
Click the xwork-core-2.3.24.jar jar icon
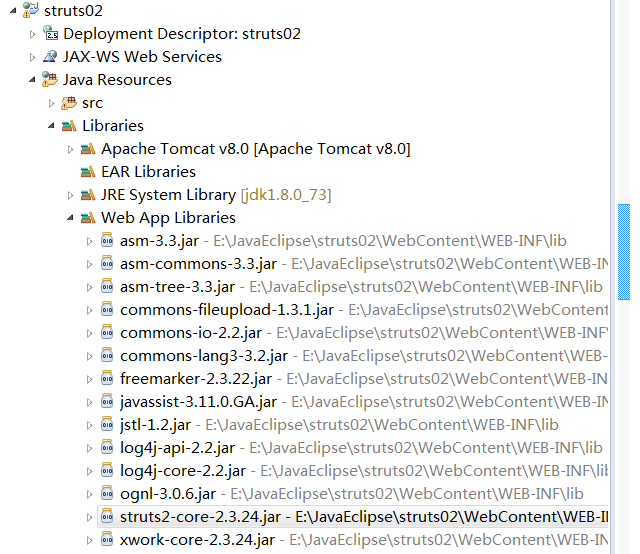coord(107,540)
